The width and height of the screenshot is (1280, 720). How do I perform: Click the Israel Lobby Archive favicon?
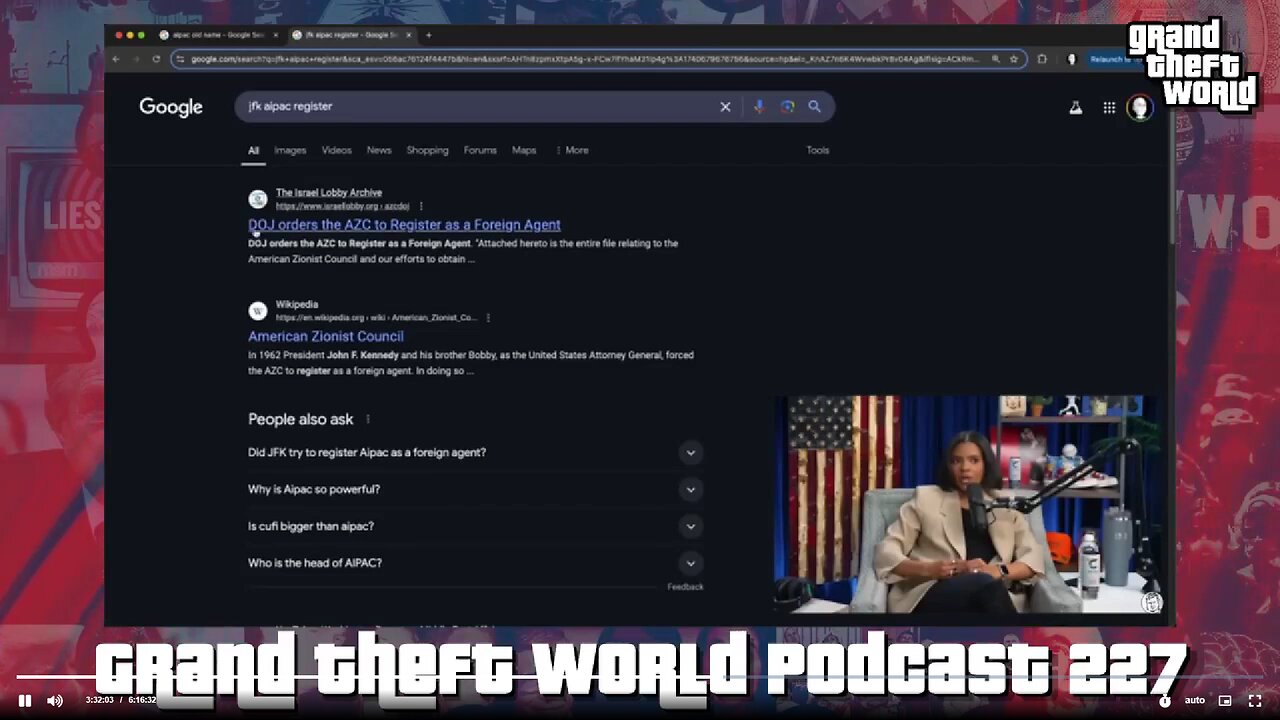pos(258,199)
